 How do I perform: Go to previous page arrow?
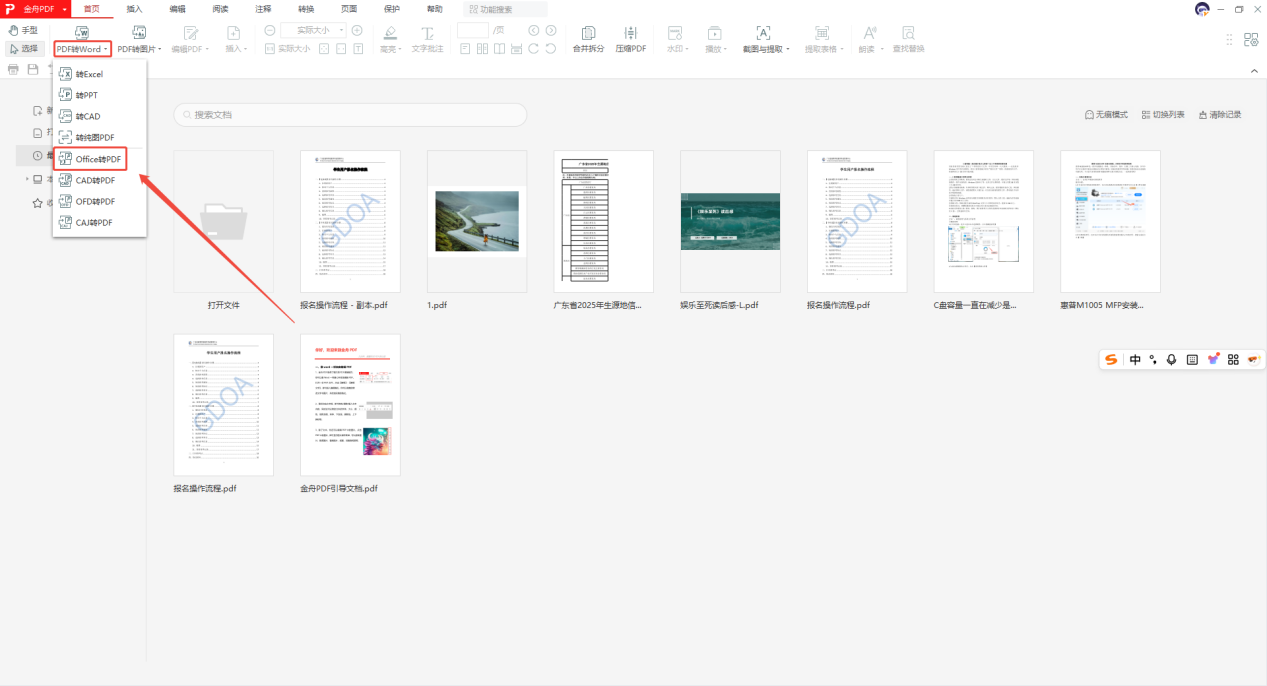click(x=534, y=31)
